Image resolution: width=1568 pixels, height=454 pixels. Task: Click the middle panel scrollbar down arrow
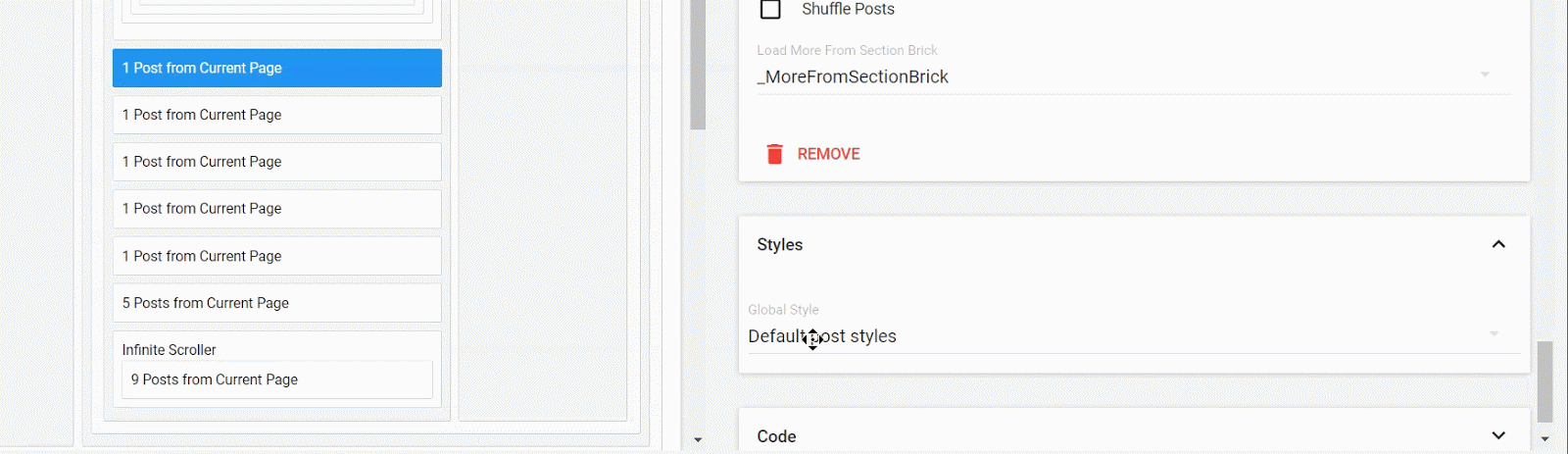[698, 440]
